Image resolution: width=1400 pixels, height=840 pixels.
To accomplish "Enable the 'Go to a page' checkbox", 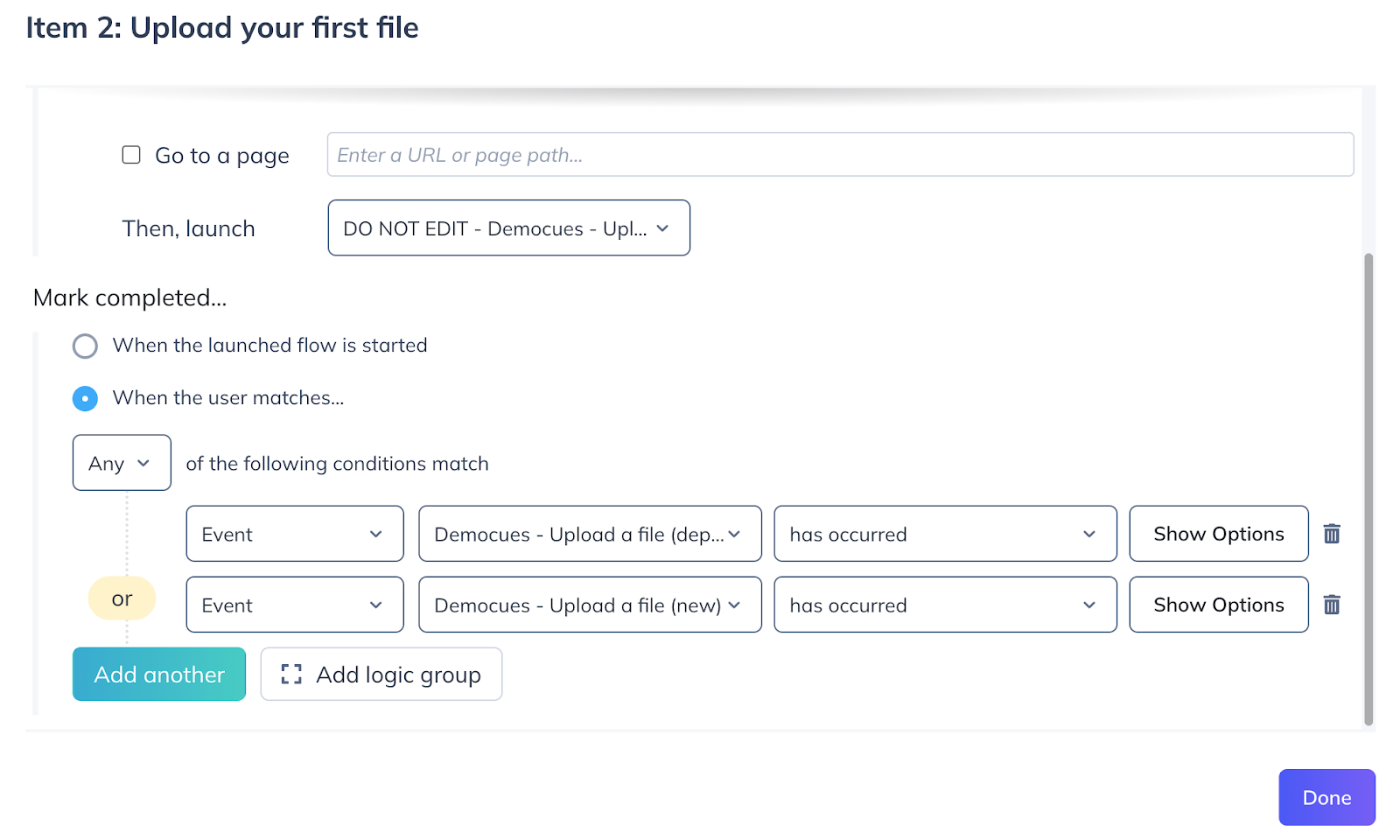I will coord(131,155).
